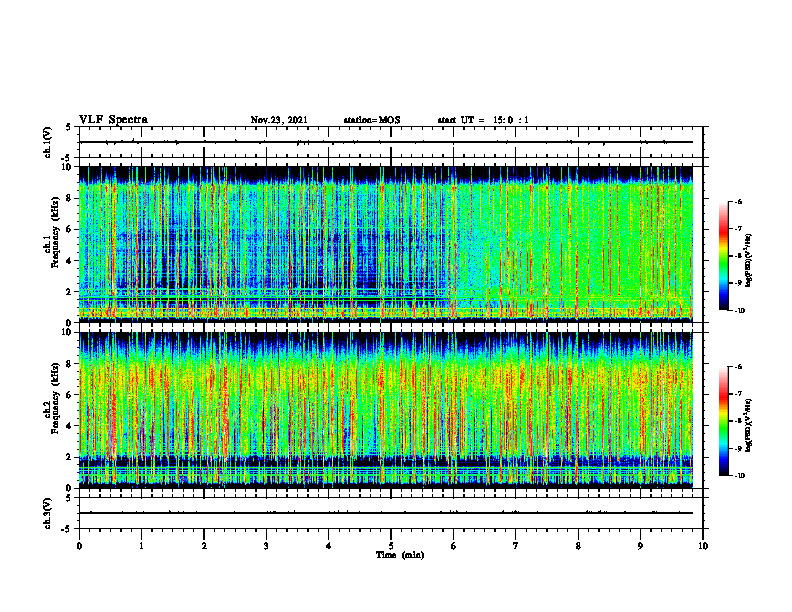
Task: Click the '6' kHz tick on ch.2 axis
Action: [x=70, y=395]
